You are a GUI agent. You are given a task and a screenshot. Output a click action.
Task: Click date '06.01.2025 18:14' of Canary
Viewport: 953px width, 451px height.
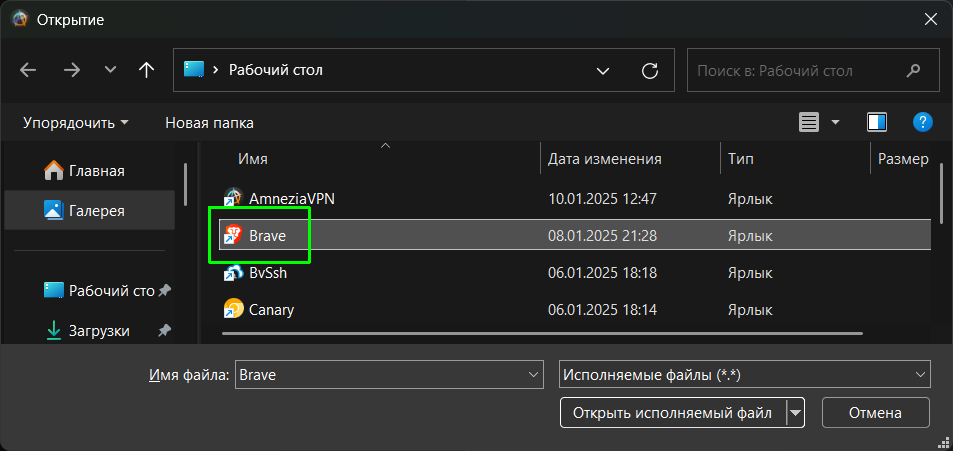602,310
